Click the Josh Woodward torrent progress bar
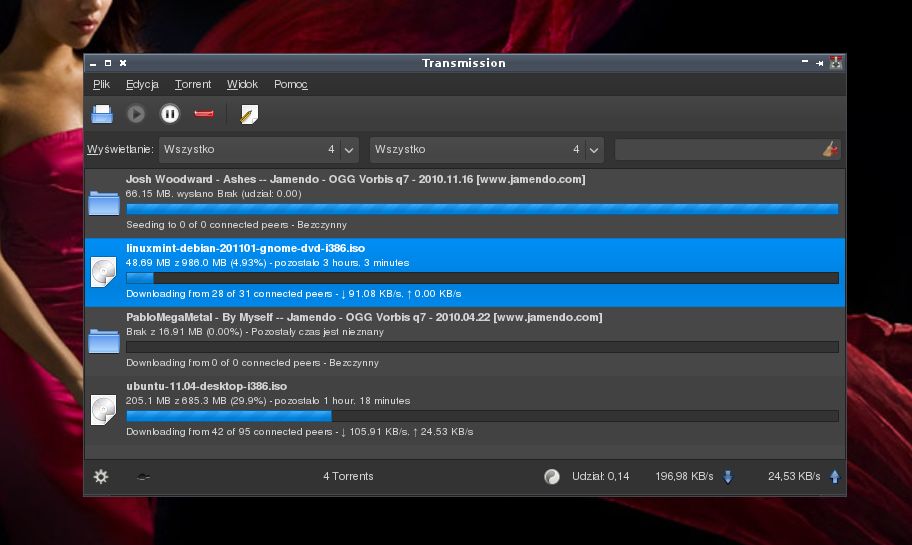912x545 pixels. pos(482,209)
